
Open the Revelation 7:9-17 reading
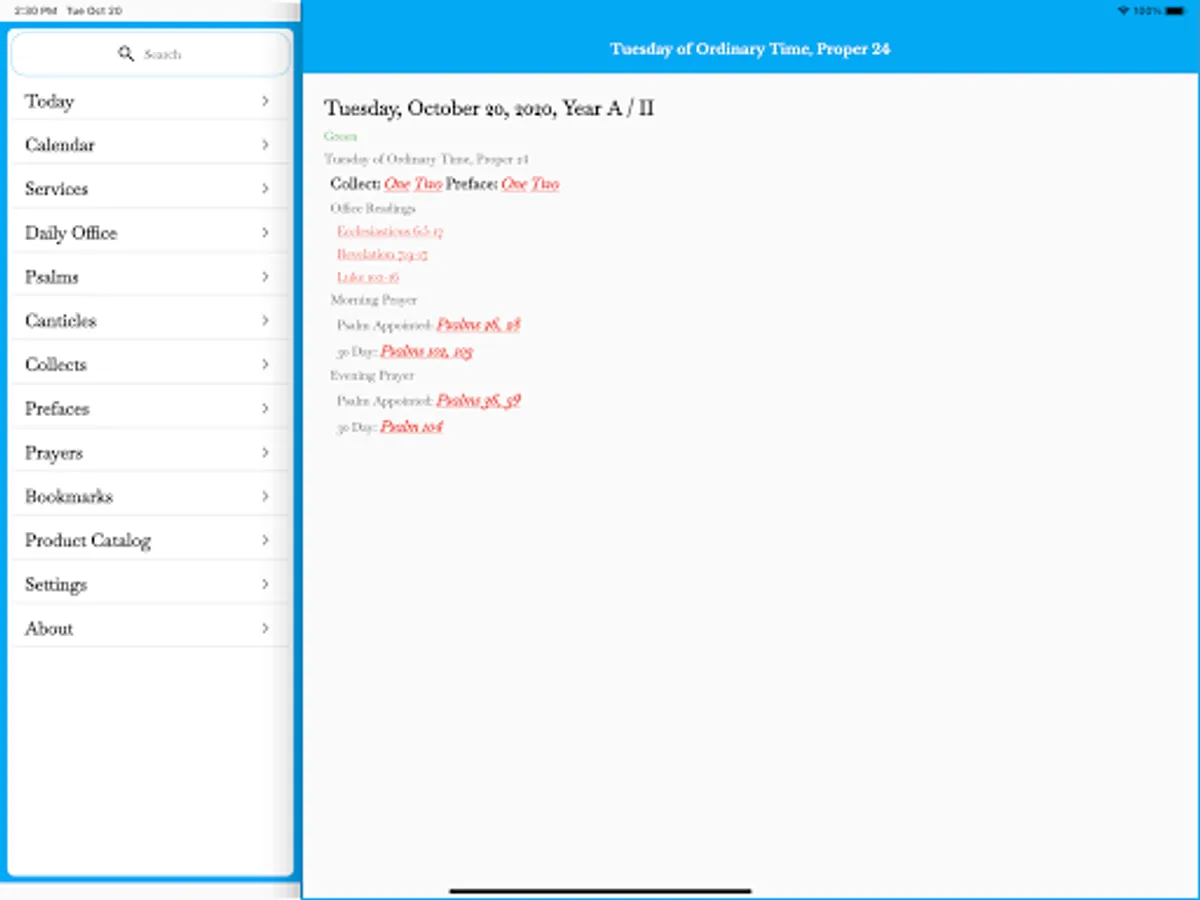(x=381, y=254)
